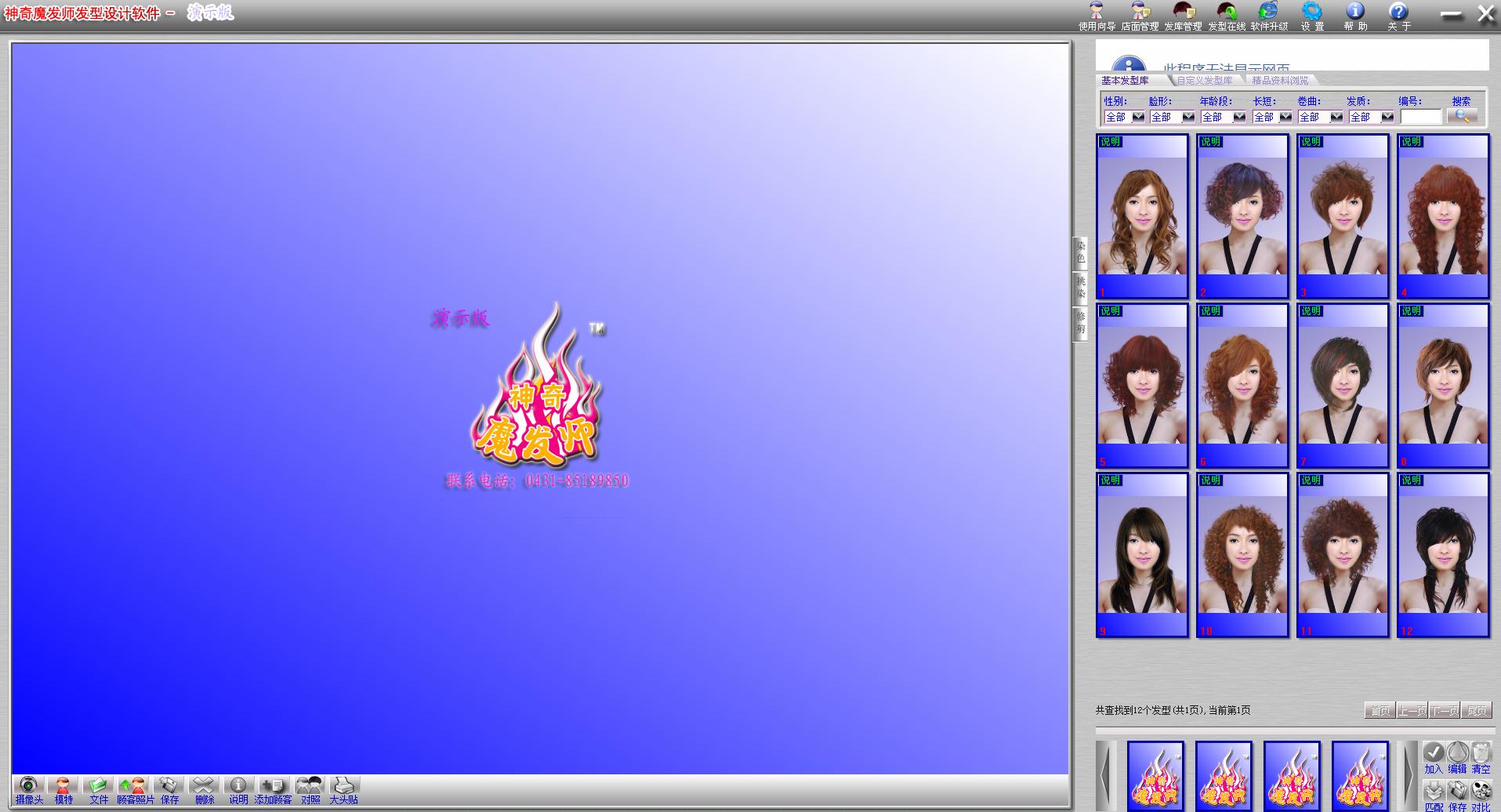Switch to 基本发型库 tab
The width and height of the screenshot is (1501, 812).
click(x=1125, y=81)
